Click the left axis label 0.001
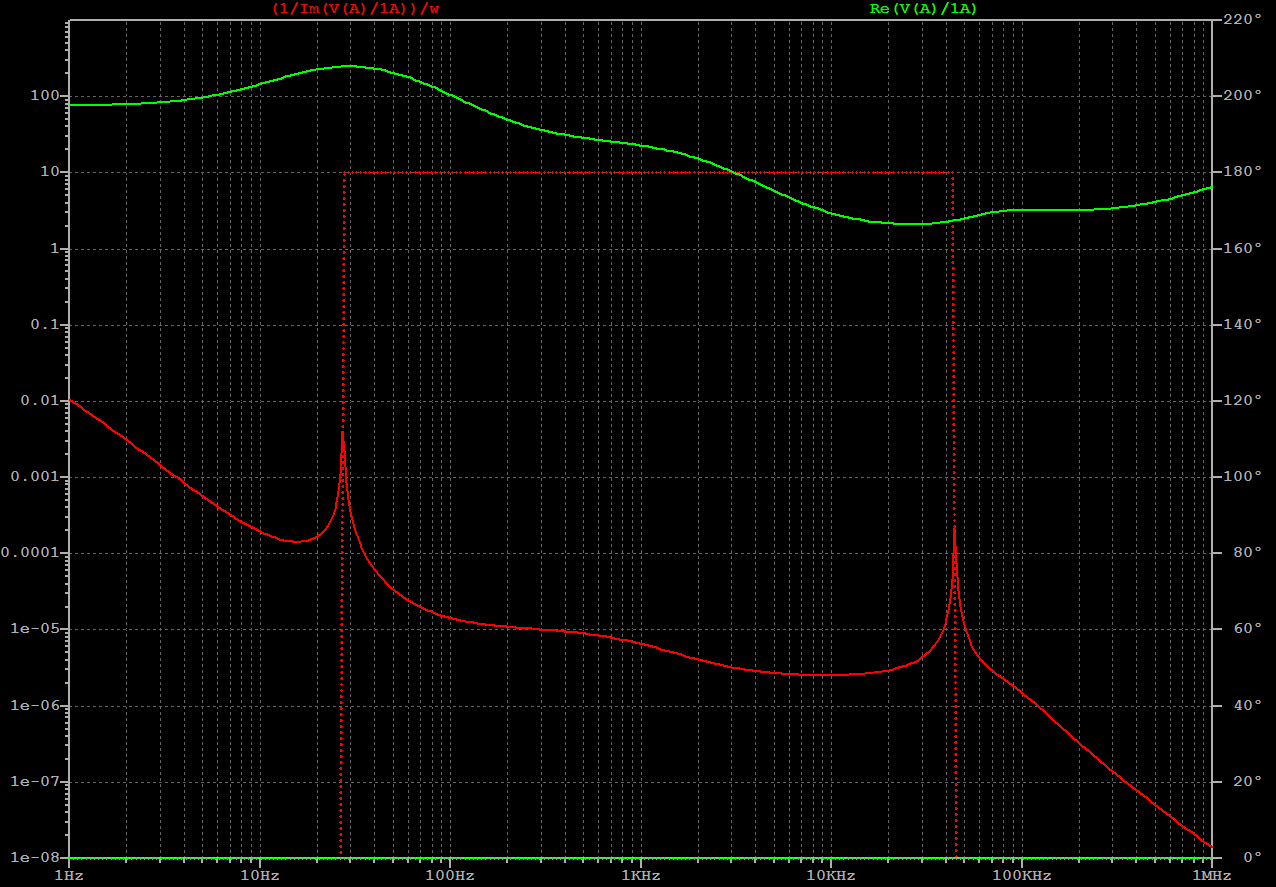Image resolution: width=1276 pixels, height=887 pixels. coord(36,477)
